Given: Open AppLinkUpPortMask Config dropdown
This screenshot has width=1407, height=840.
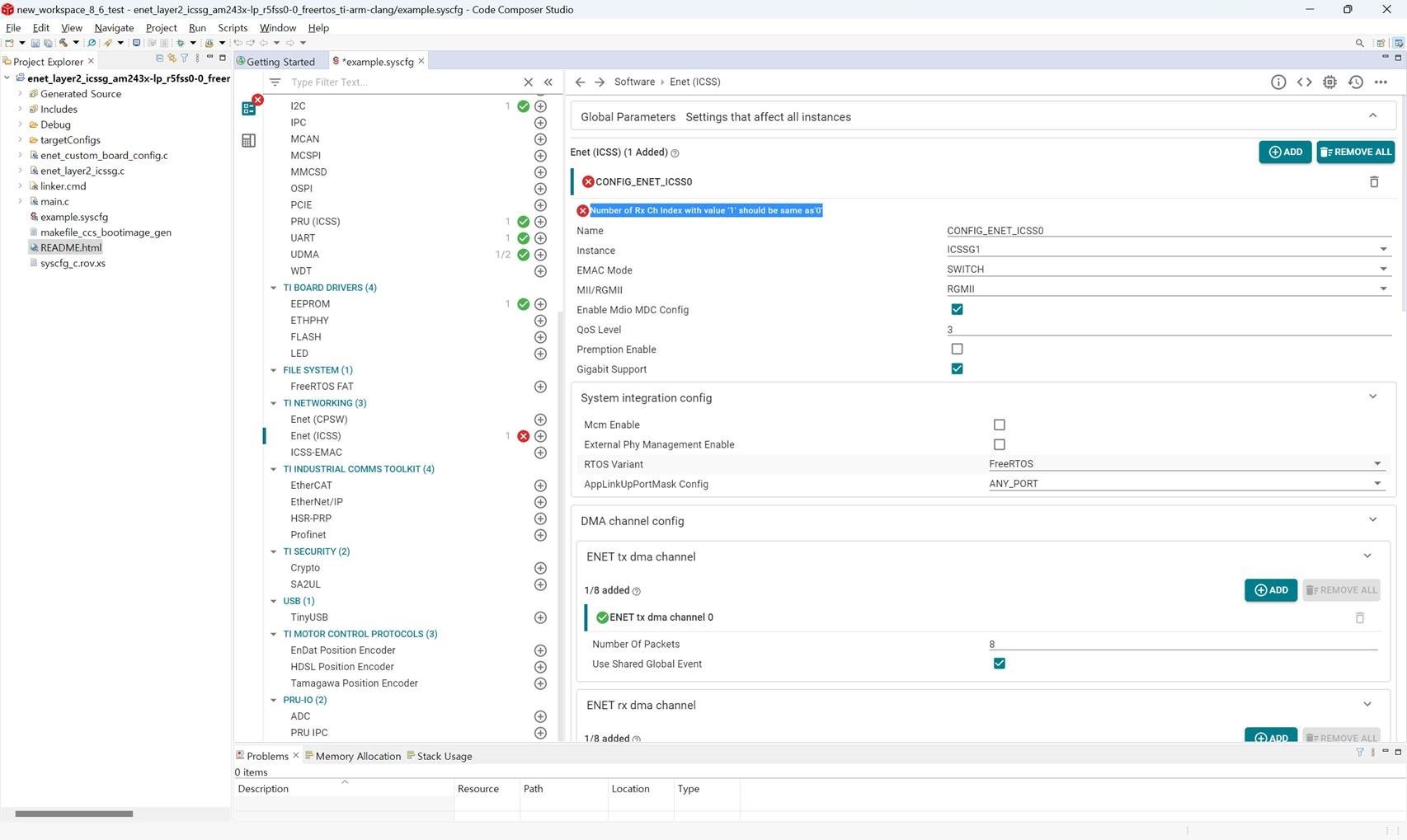Looking at the screenshot, I should 1186,484.
